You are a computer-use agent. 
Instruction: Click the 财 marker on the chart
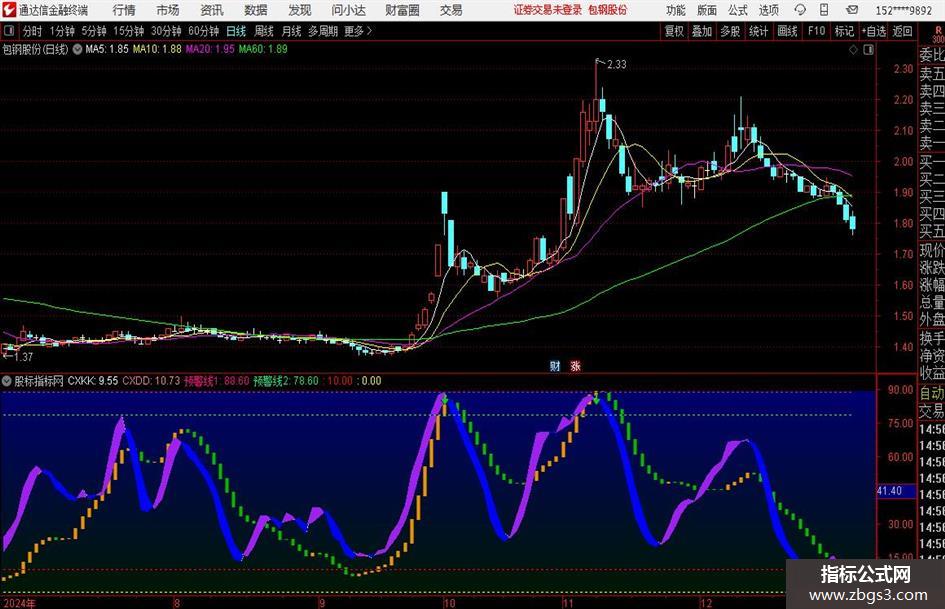555,365
